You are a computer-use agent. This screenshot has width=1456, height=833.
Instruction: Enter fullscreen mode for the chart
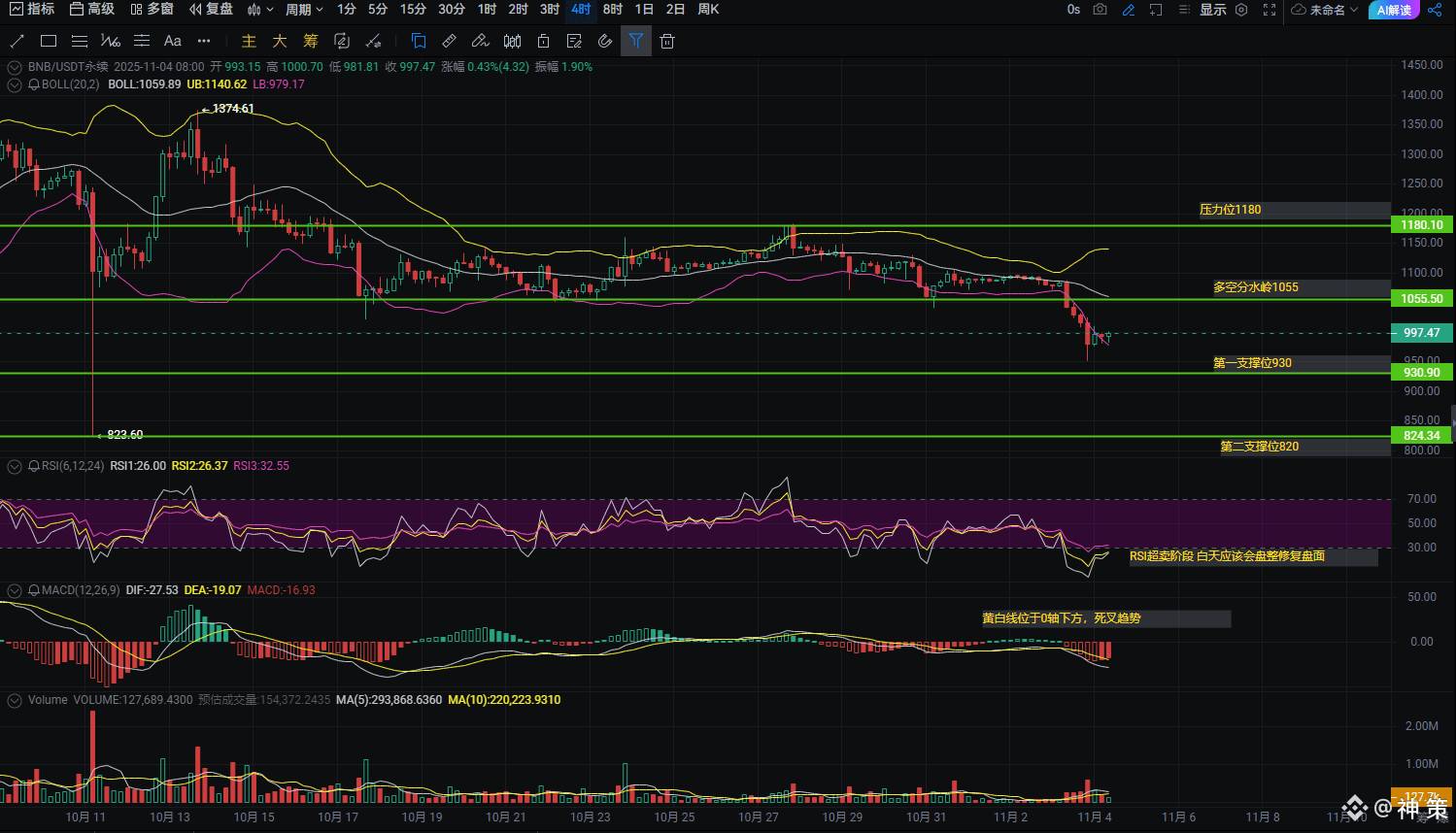point(1269,10)
